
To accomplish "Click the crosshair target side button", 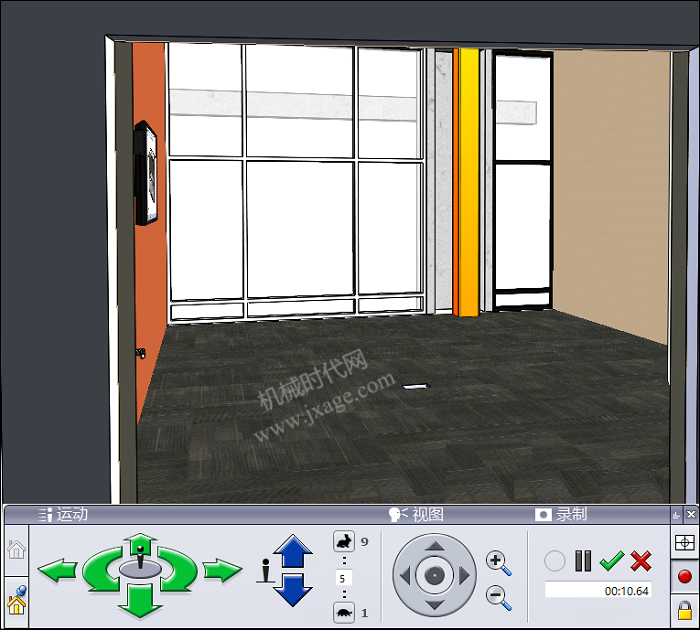I will tap(684, 542).
